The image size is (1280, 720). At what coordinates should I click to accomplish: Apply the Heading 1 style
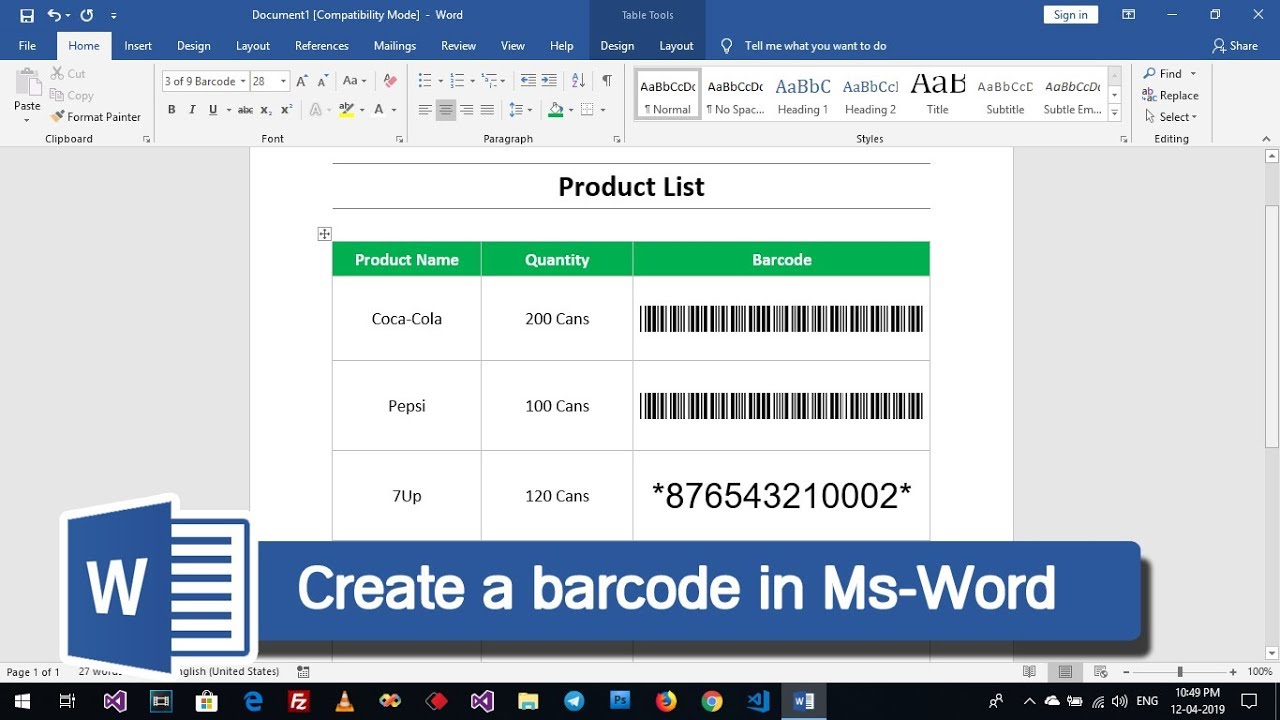[802, 95]
